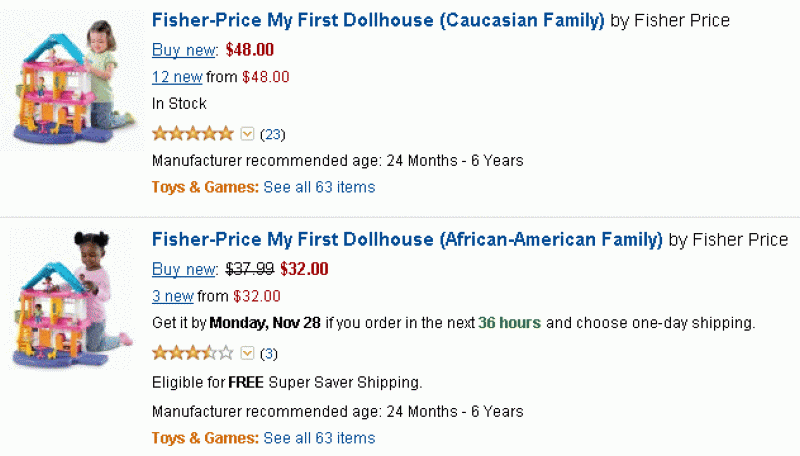Select Toys & Games under the Caucasian Family listing

coord(205,187)
